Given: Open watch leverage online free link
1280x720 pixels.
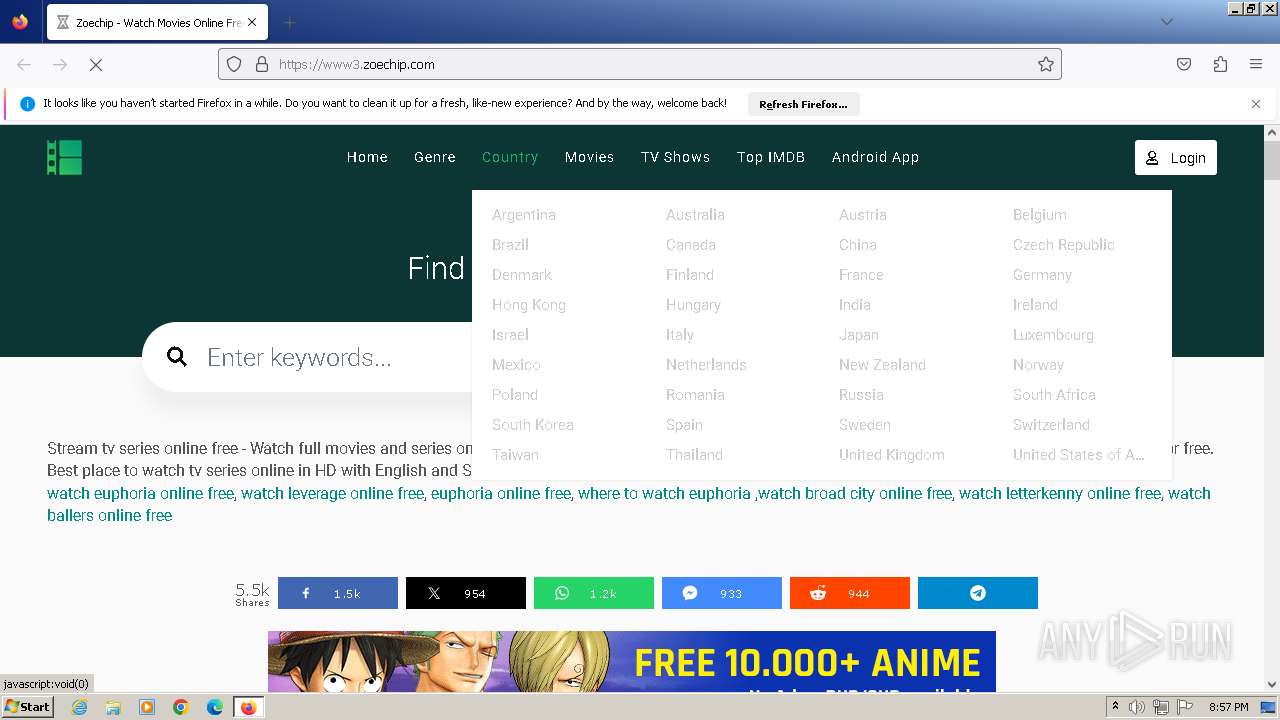Looking at the screenshot, I should [332, 493].
